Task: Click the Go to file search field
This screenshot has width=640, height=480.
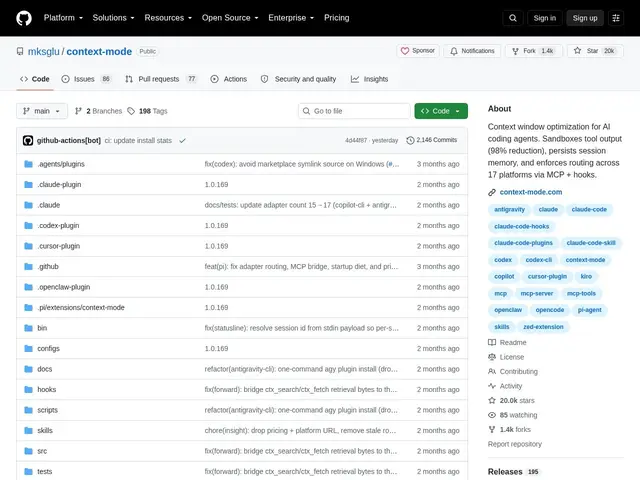Action: coord(354,111)
